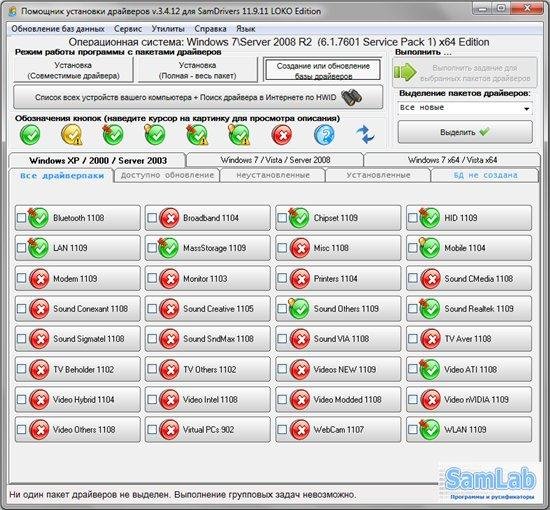The image size is (550, 510).
Task: Click the HID 1109 status icon
Action: point(430,218)
